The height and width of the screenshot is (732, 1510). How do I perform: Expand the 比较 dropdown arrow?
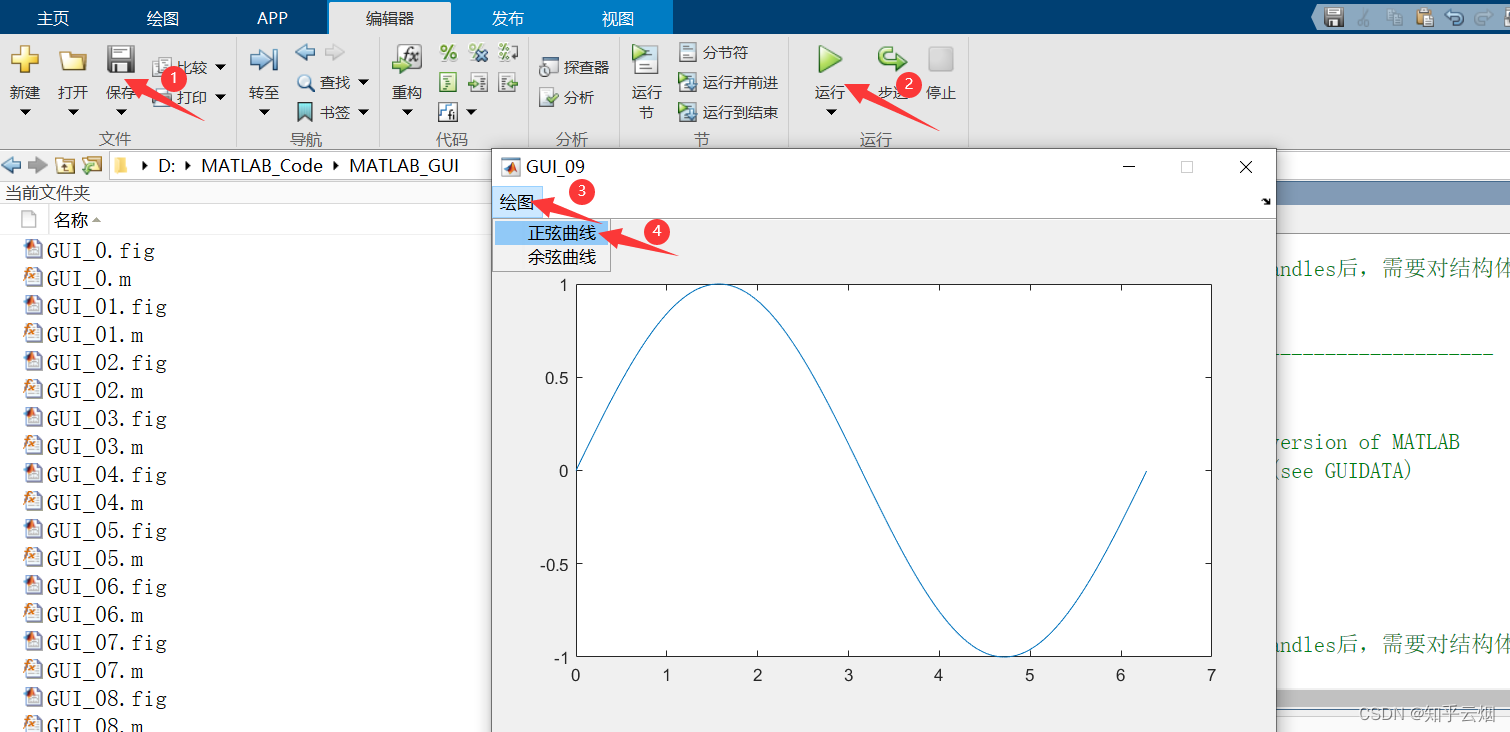(x=220, y=67)
